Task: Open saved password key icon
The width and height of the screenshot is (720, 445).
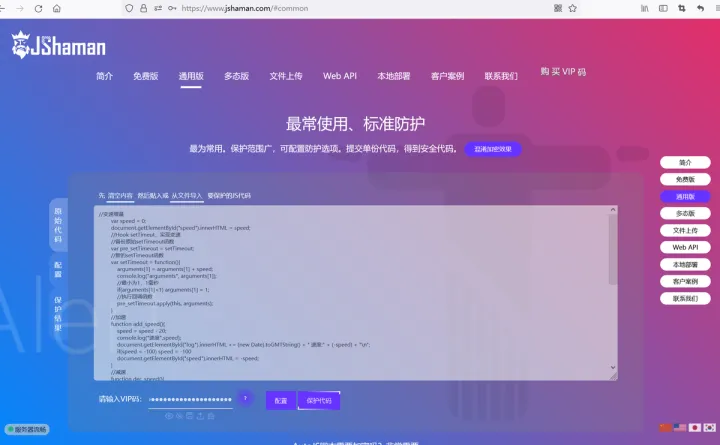Action: click(172, 8)
